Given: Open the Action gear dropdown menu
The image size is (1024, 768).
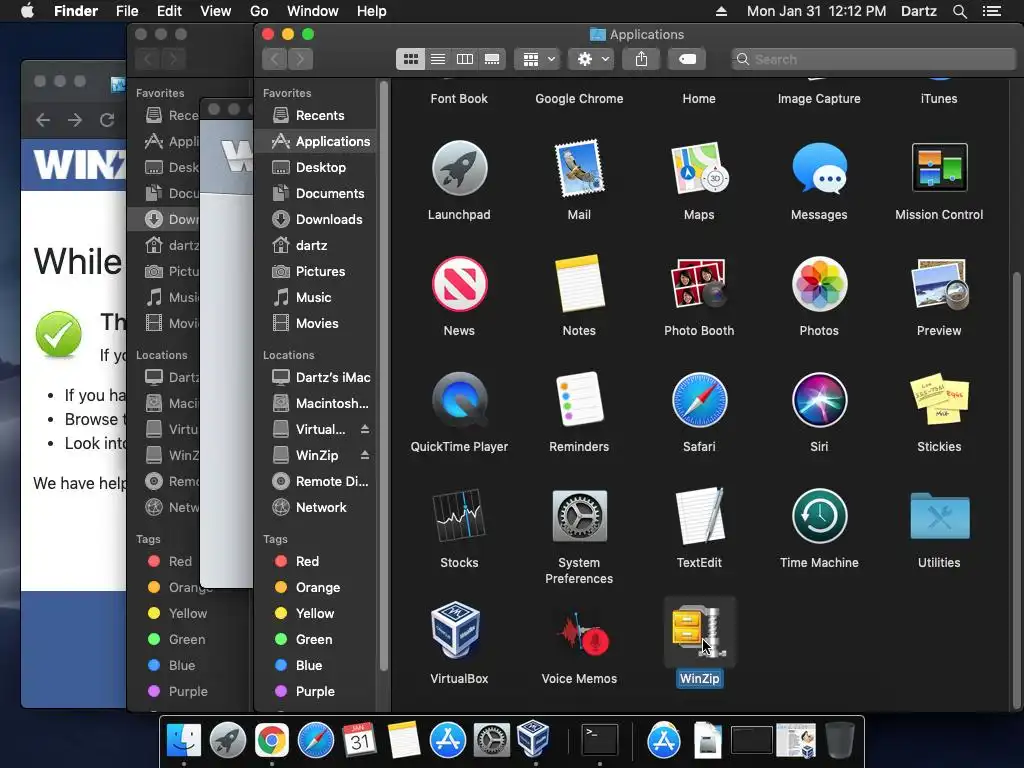Looking at the screenshot, I should [x=592, y=59].
